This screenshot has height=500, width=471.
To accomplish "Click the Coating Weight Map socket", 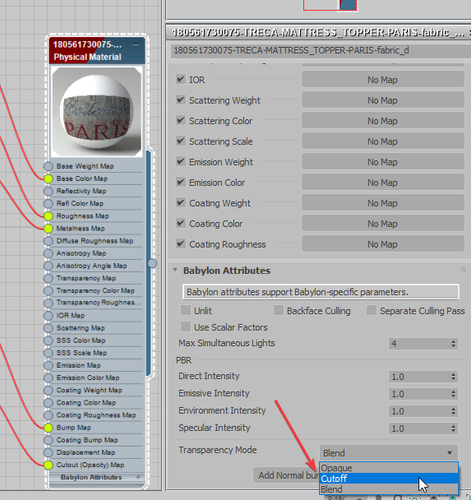I will click(x=48, y=390).
